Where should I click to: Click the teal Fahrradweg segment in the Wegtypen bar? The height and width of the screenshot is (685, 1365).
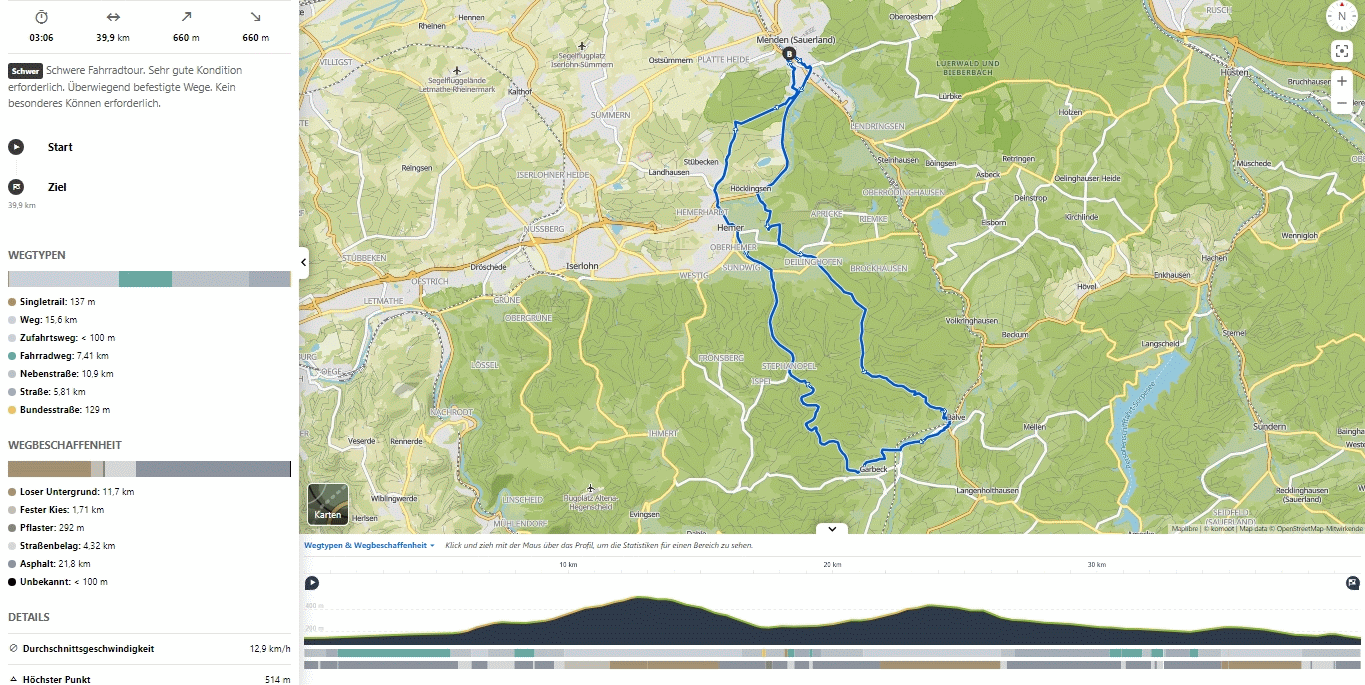[x=145, y=279]
